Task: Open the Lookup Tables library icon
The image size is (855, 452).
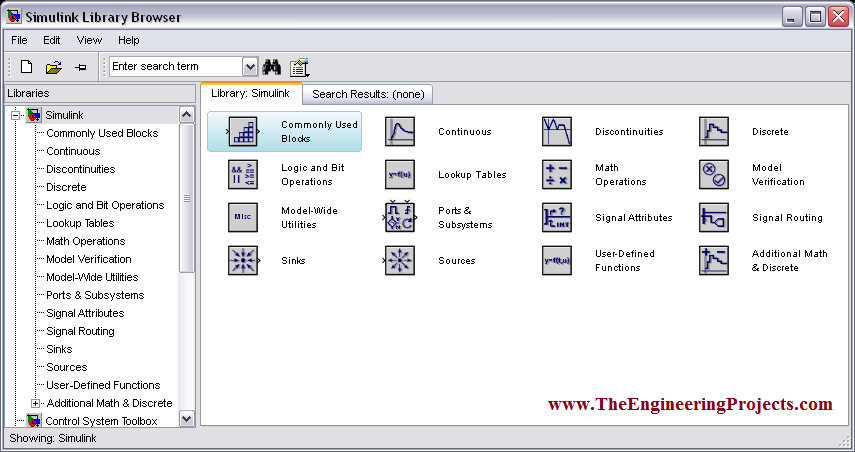Action: pos(400,174)
